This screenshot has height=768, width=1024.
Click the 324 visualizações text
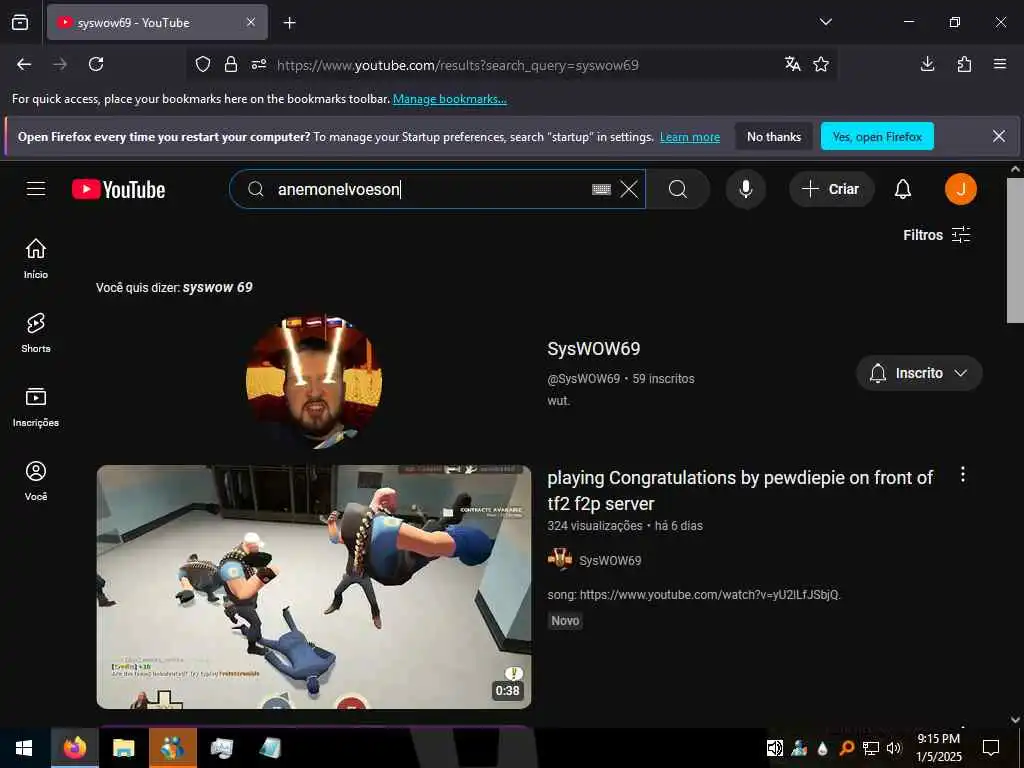click(595, 526)
